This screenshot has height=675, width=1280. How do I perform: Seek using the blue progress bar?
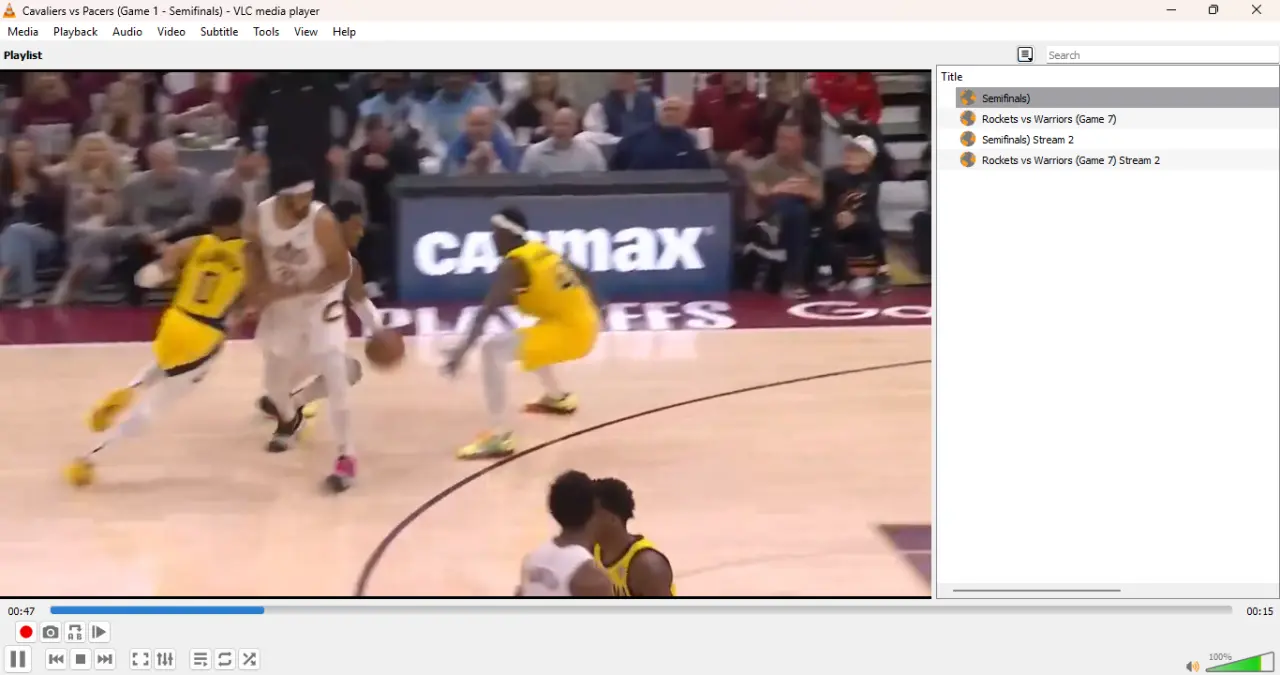(x=641, y=610)
